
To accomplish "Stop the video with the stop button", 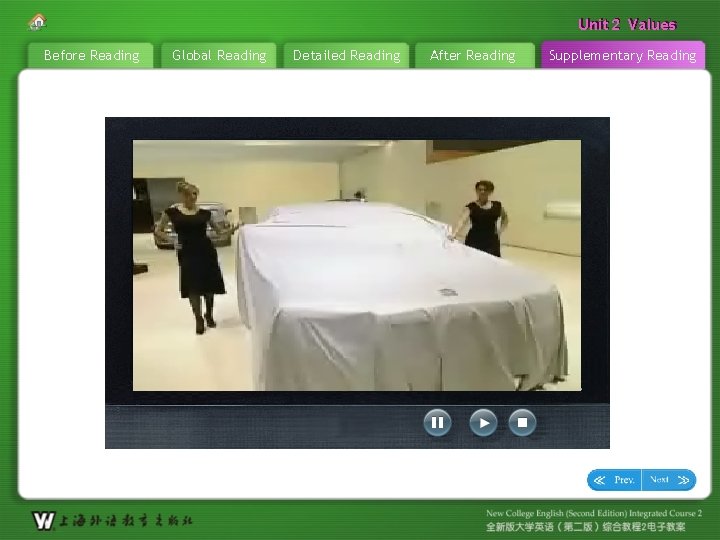I will pos(522,422).
